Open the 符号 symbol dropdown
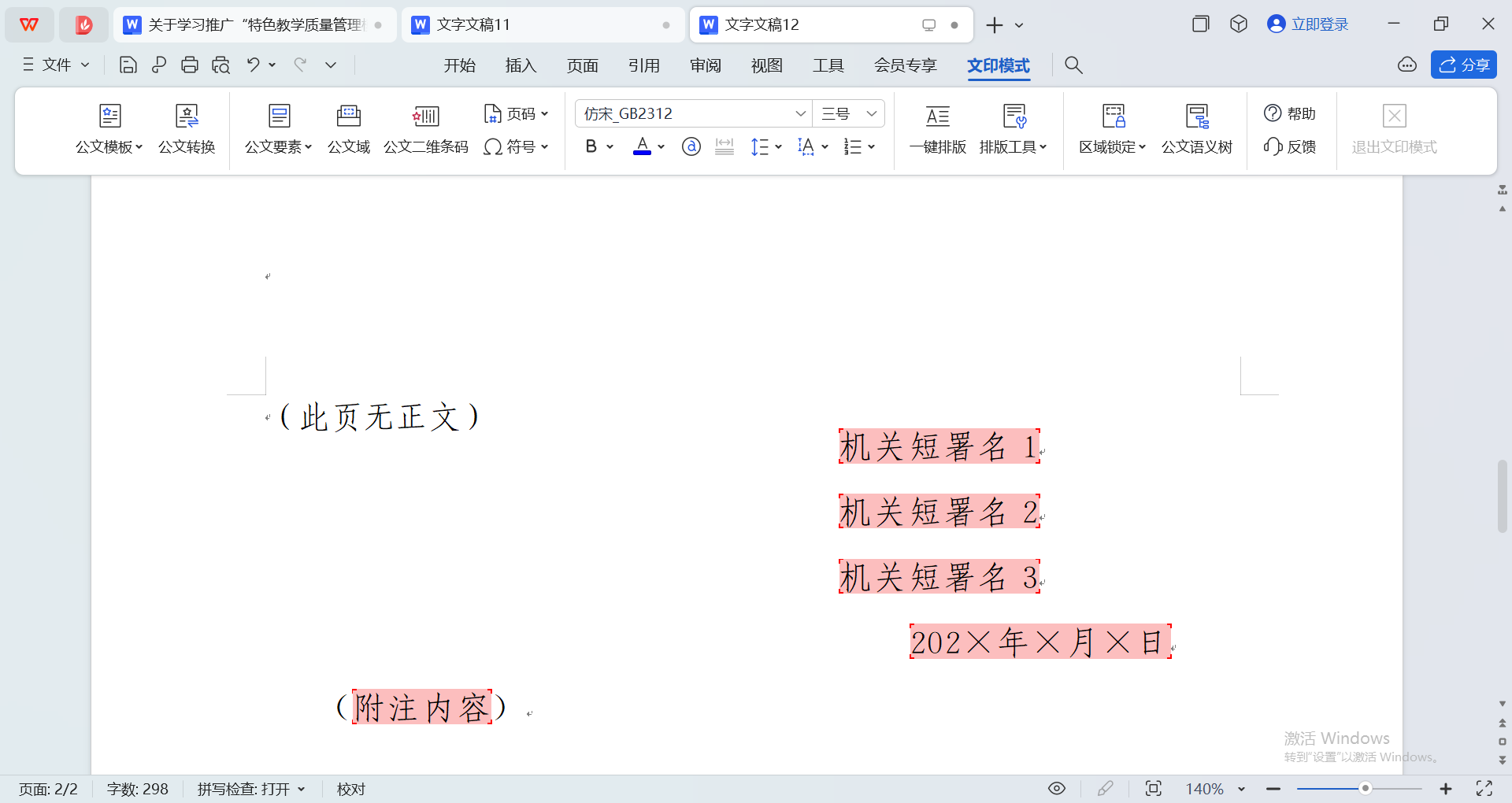The width and height of the screenshot is (1512, 803). click(x=516, y=147)
